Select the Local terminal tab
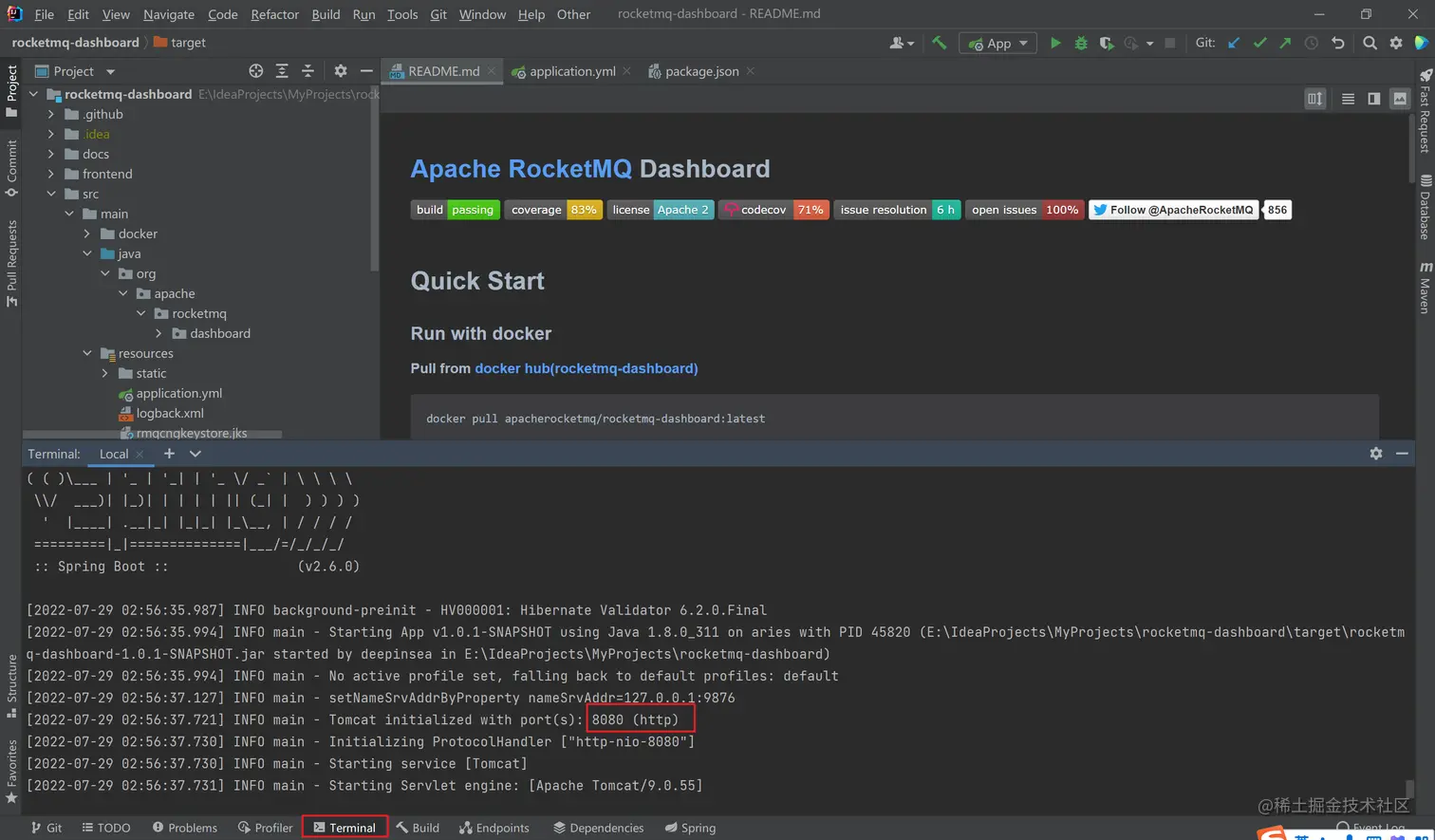 click(114, 454)
